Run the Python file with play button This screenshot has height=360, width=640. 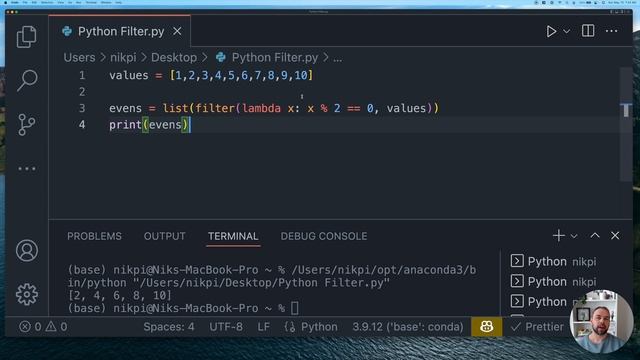tap(551, 31)
